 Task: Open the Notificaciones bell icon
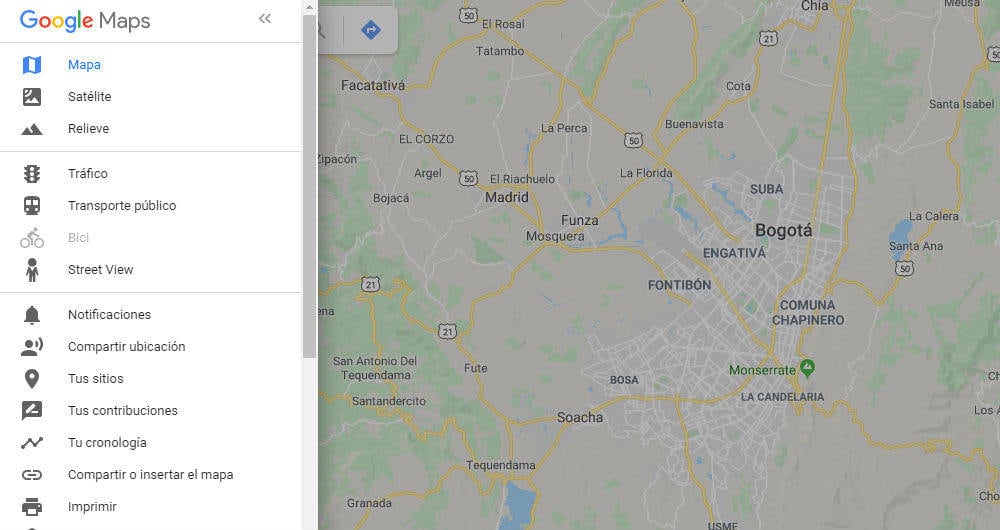pyautogui.click(x=31, y=314)
